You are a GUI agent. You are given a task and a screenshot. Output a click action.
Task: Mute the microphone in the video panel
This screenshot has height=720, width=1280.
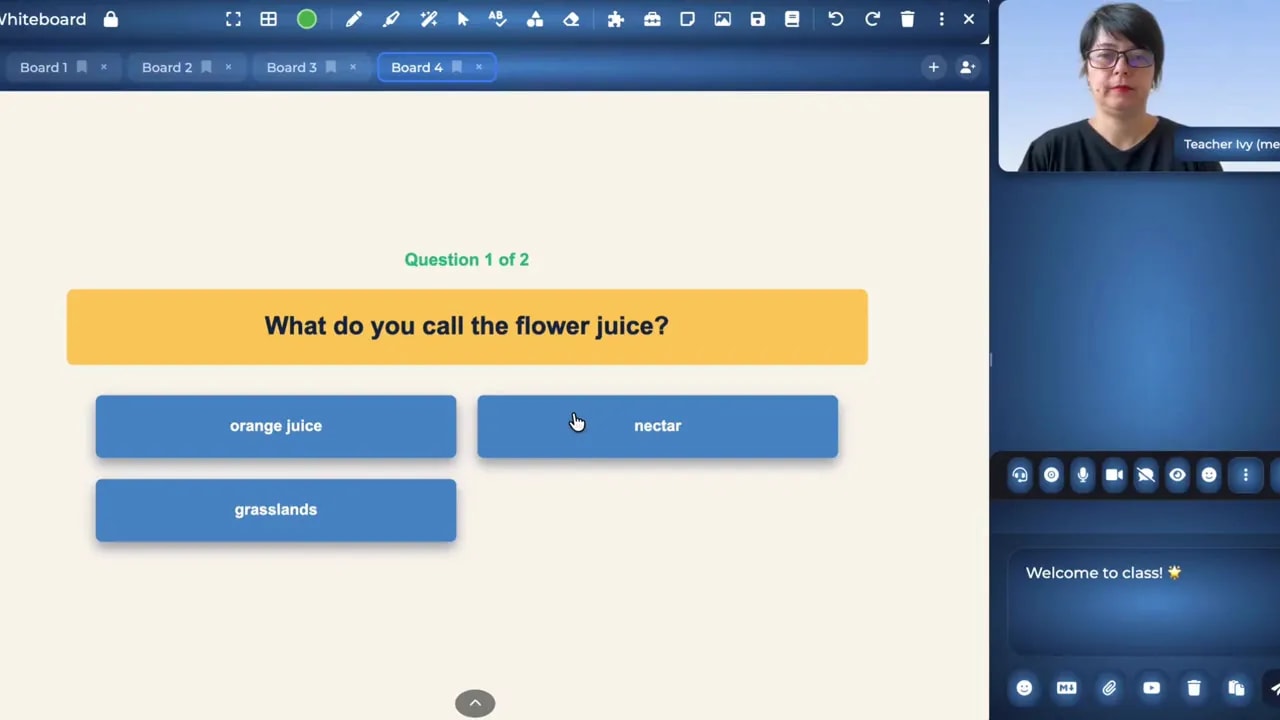(x=1082, y=475)
